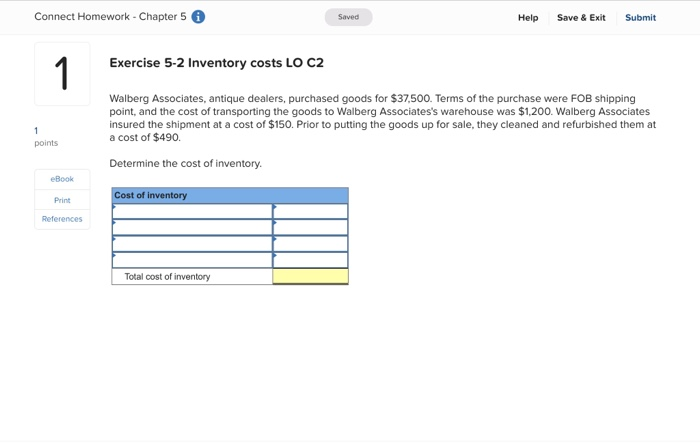Click the yellow total cost cell
The image size is (700, 443).
pyautogui.click(x=310, y=276)
